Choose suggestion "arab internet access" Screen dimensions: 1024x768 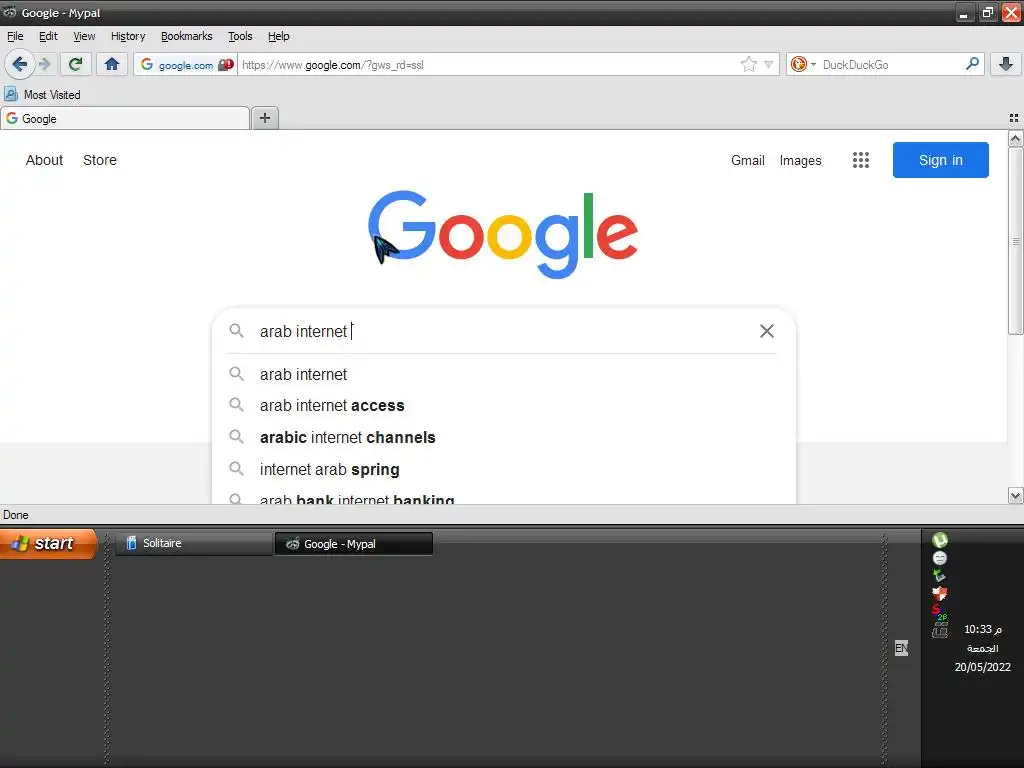tap(502, 406)
